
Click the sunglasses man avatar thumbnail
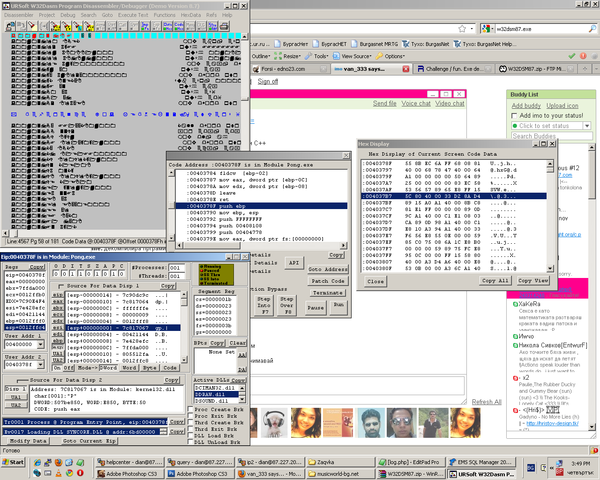coord(401,423)
